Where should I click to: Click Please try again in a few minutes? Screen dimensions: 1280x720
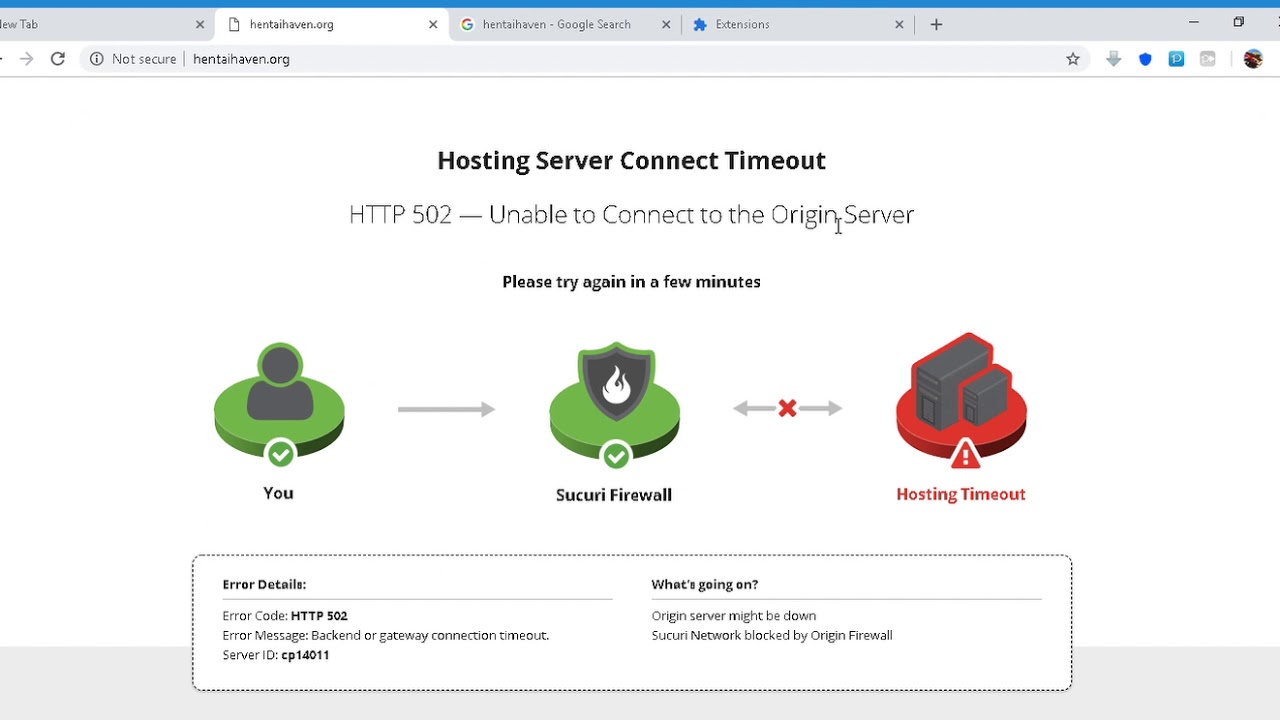631,282
